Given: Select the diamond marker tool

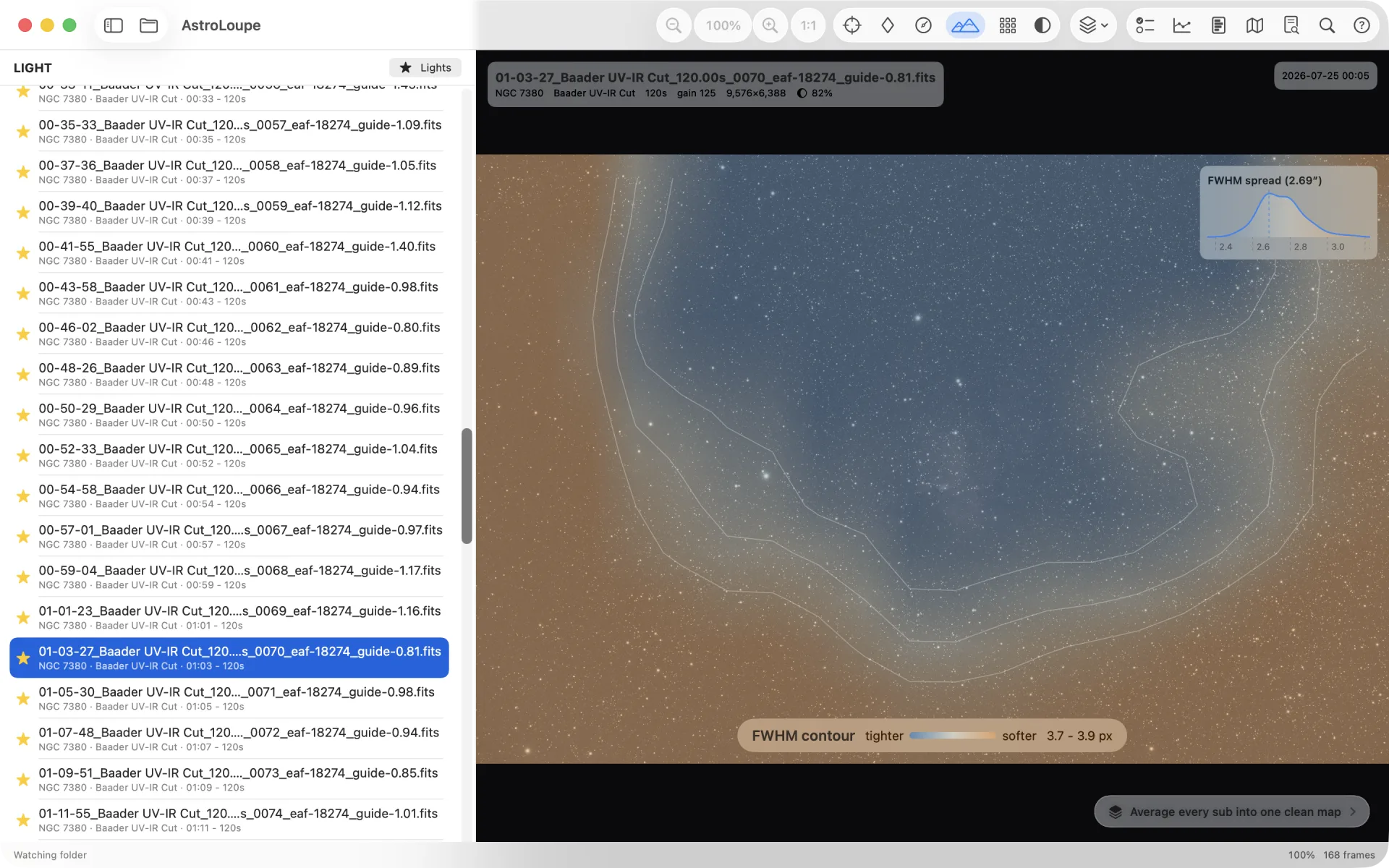Looking at the screenshot, I should pyautogui.click(x=888, y=25).
